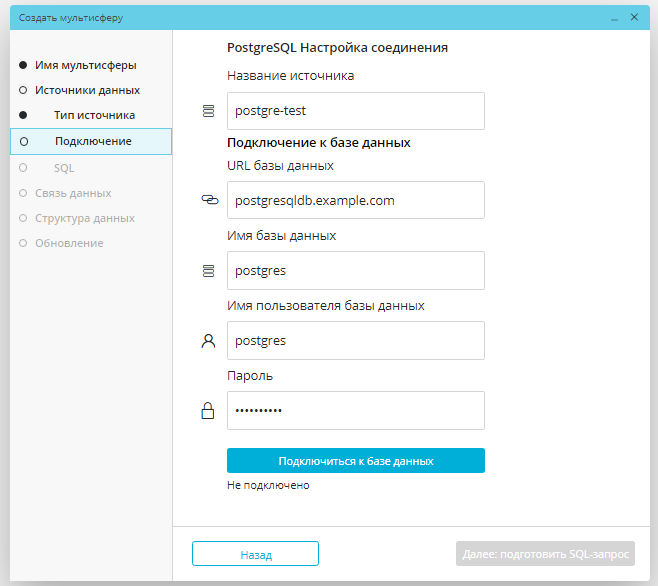Click the 'Название источника' field with postgre-test

click(x=356, y=111)
